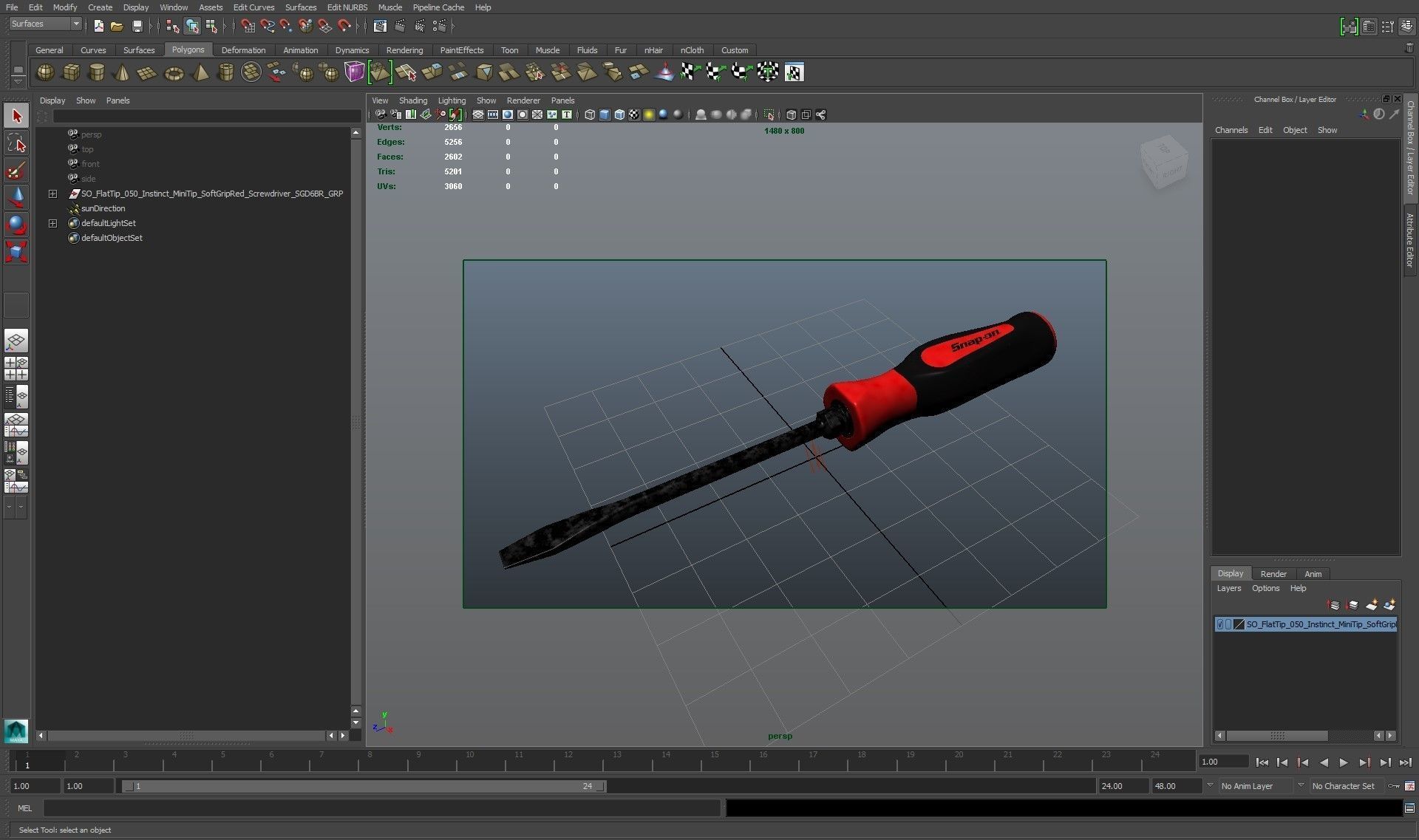The image size is (1419, 840).
Task: Activate the Scale tool in toolbox
Action: [x=16, y=252]
